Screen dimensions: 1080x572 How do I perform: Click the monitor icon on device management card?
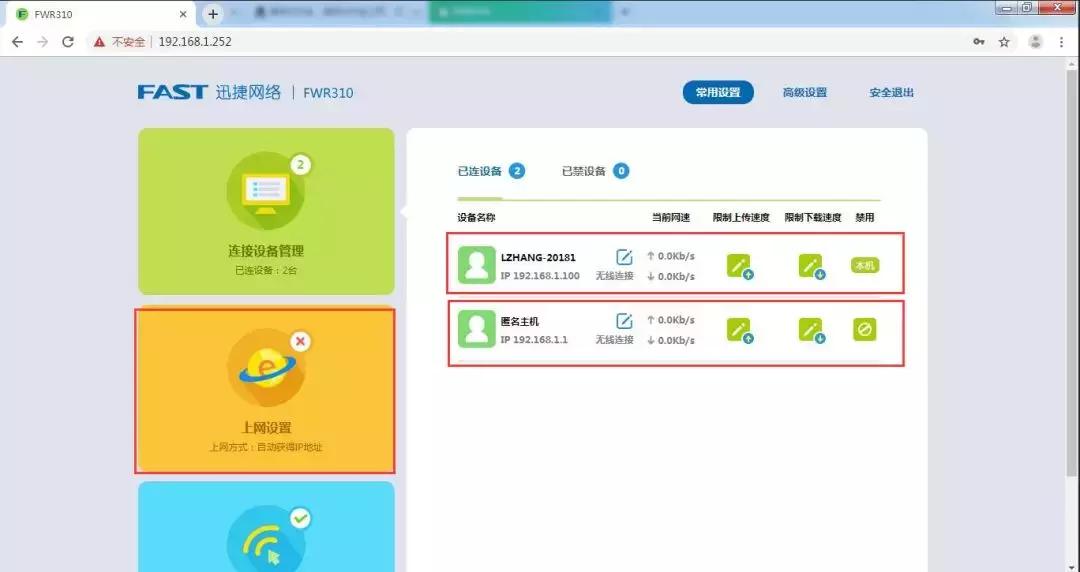pyautogui.click(x=266, y=191)
